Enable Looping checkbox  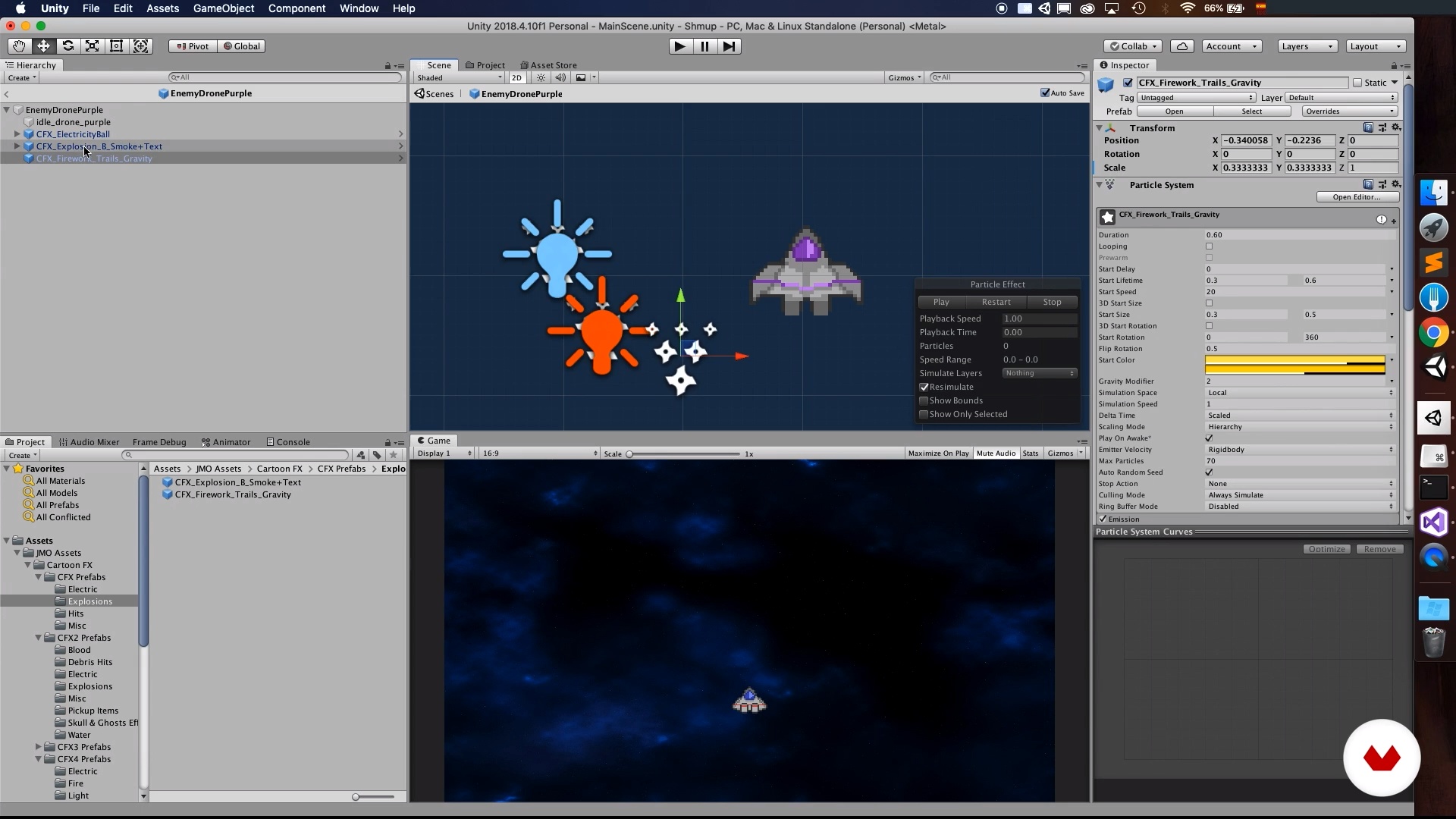pyautogui.click(x=1210, y=246)
